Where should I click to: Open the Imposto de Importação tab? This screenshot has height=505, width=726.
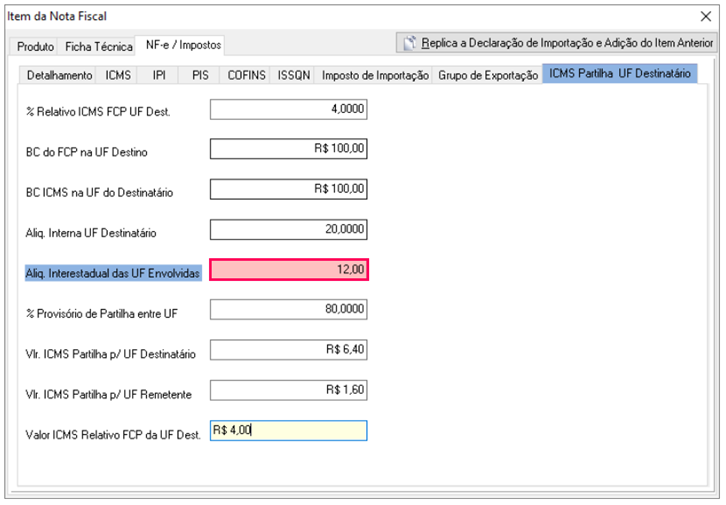coord(375,75)
